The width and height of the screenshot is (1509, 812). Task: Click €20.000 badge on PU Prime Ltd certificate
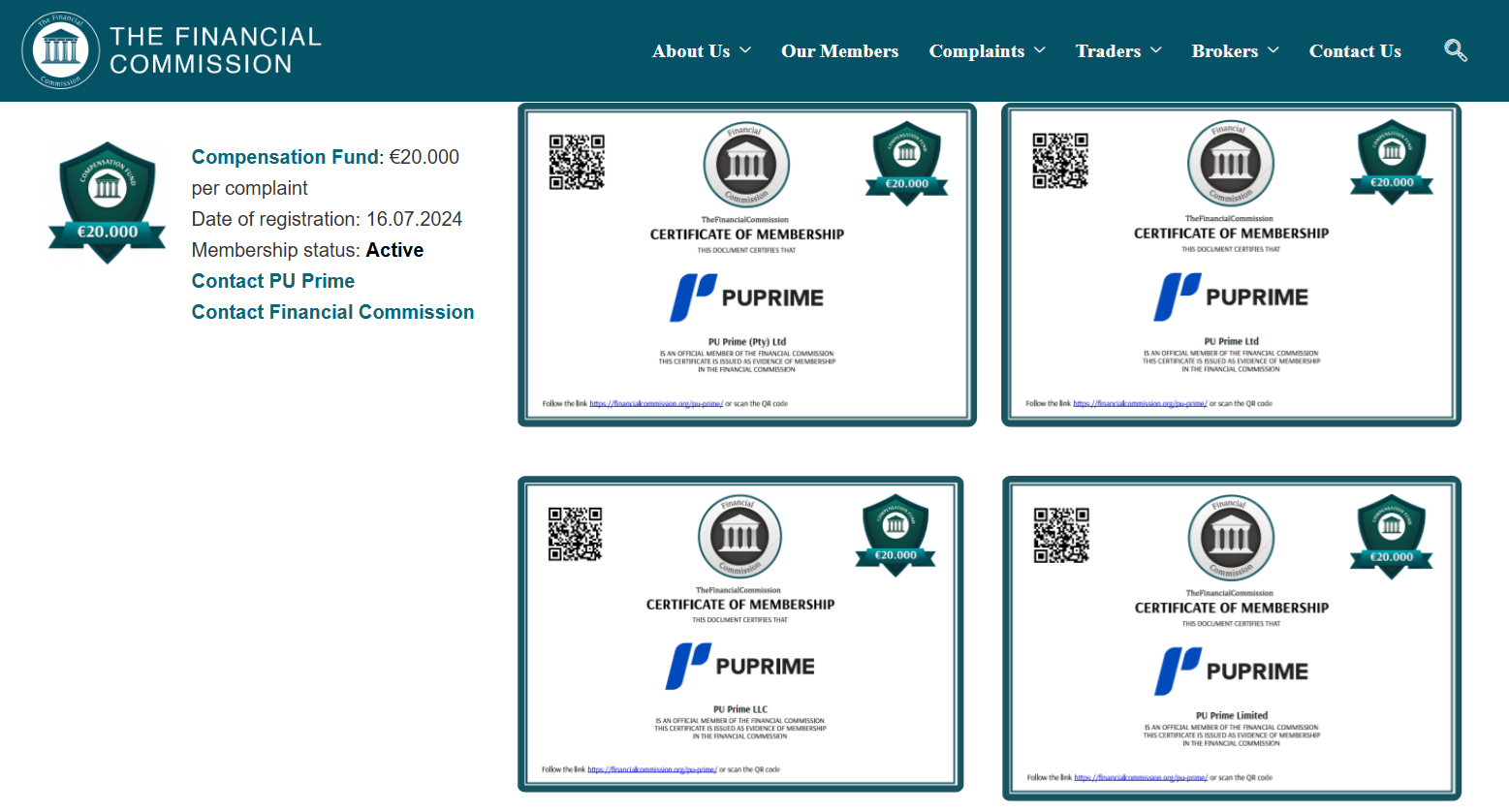(1392, 163)
